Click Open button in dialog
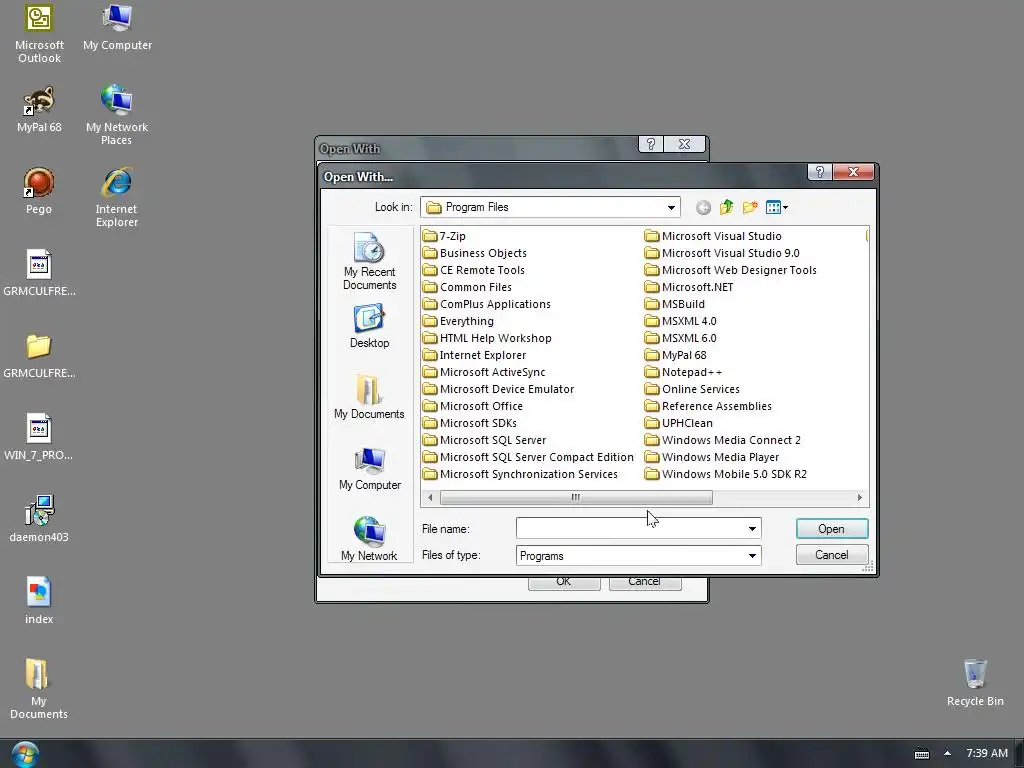The height and width of the screenshot is (768, 1024). pos(832,529)
